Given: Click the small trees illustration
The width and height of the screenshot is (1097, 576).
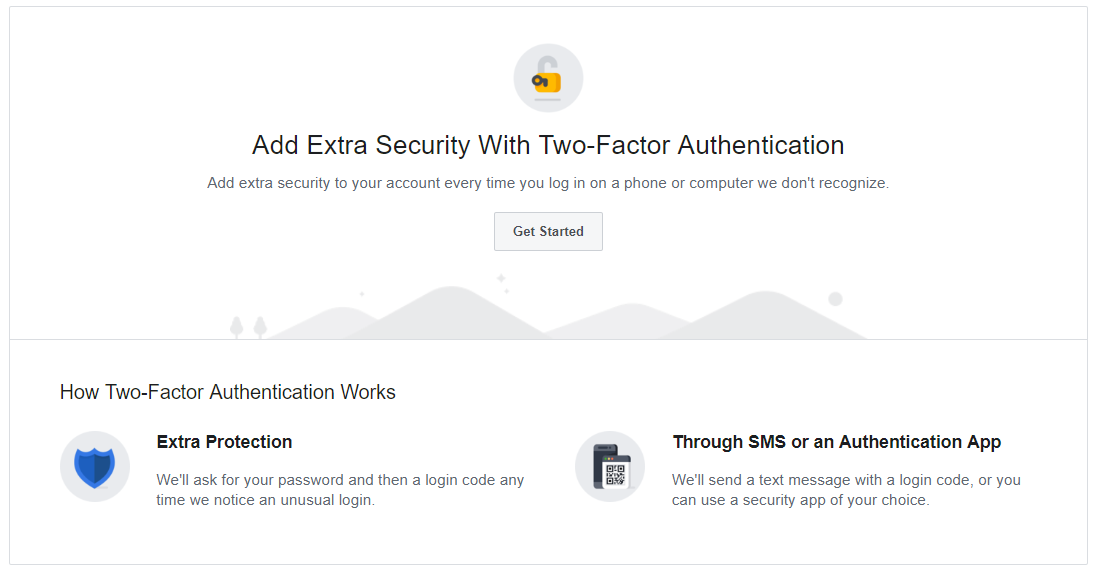Looking at the screenshot, I should 248,327.
